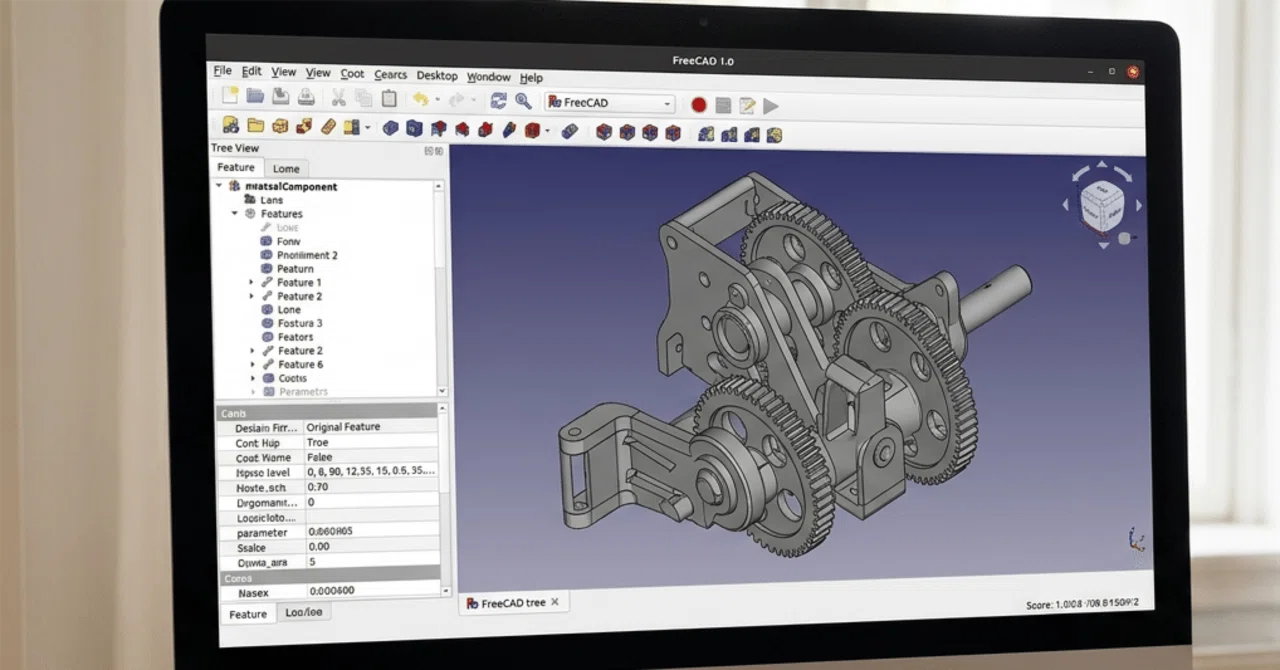This screenshot has width=1280, height=670.
Task: Click the gray stop macro square
Action: (x=723, y=105)
